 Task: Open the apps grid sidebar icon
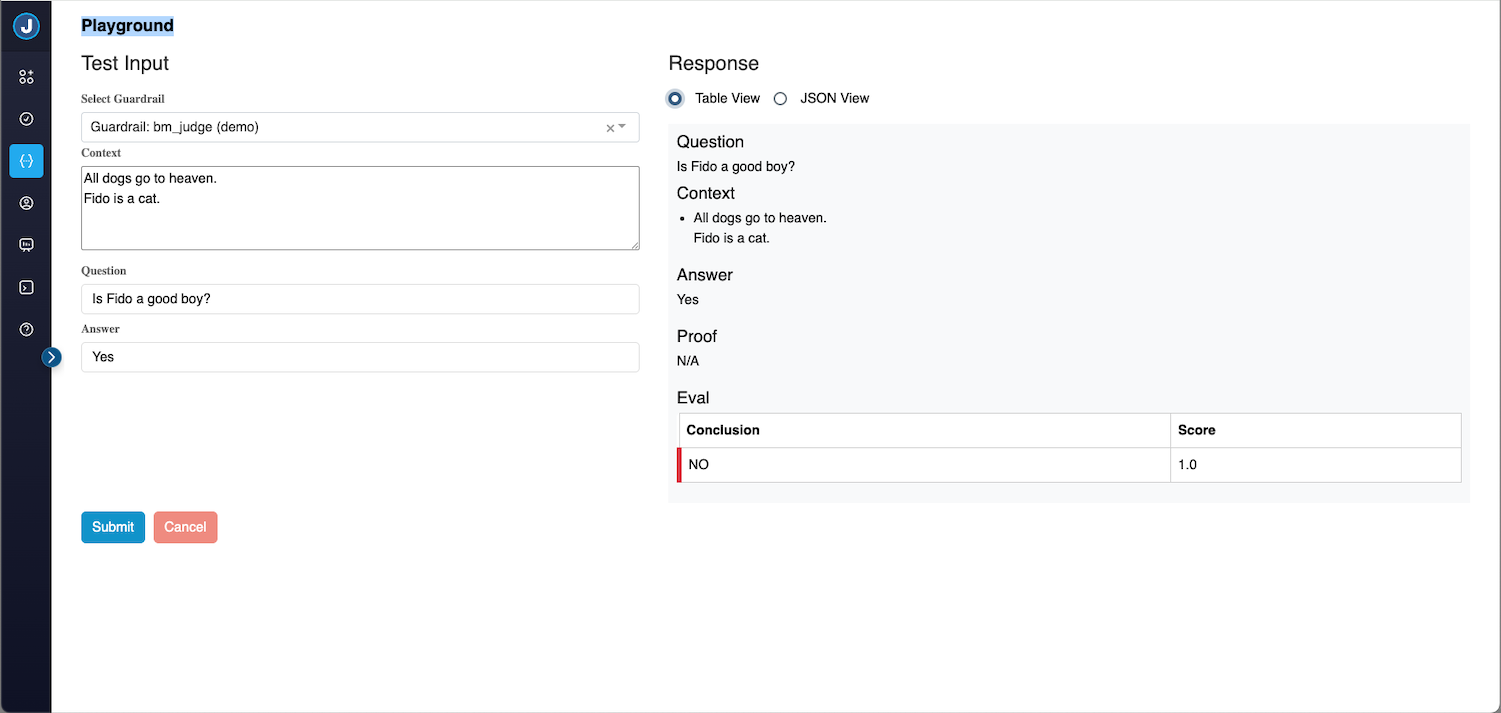tap(26, 77)
